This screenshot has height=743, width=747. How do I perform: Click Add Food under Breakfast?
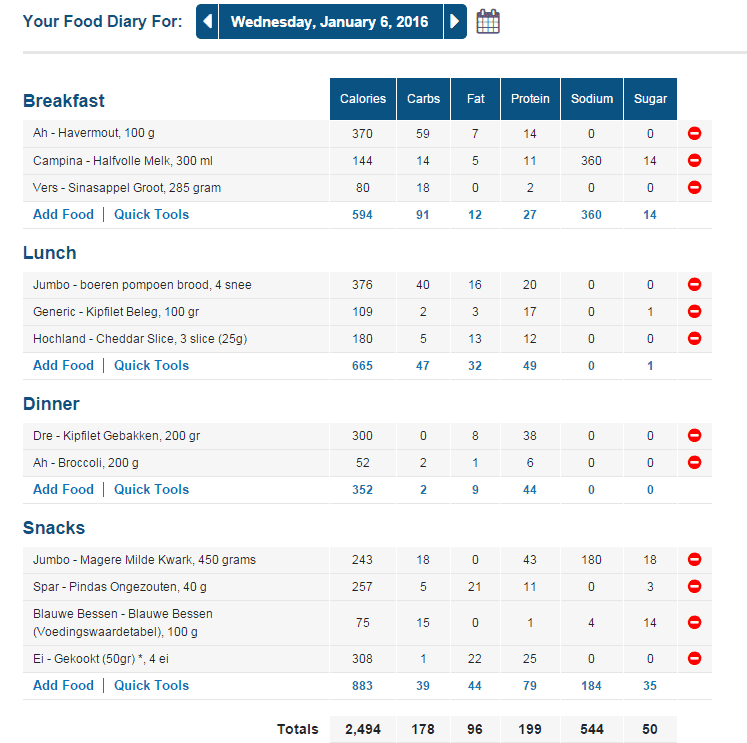(63, 214)
